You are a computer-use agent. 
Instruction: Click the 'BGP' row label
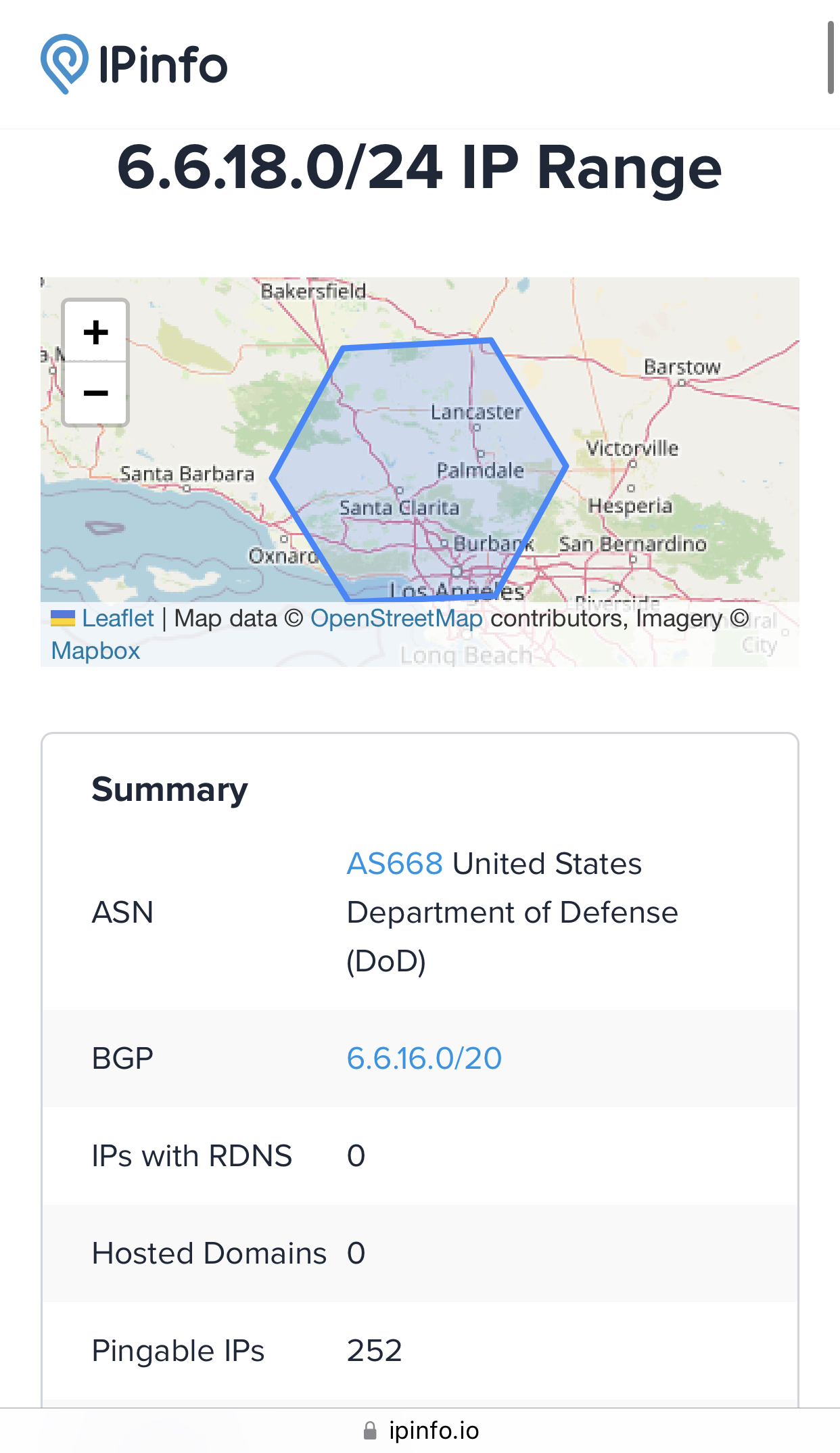tap(122, 1059)
